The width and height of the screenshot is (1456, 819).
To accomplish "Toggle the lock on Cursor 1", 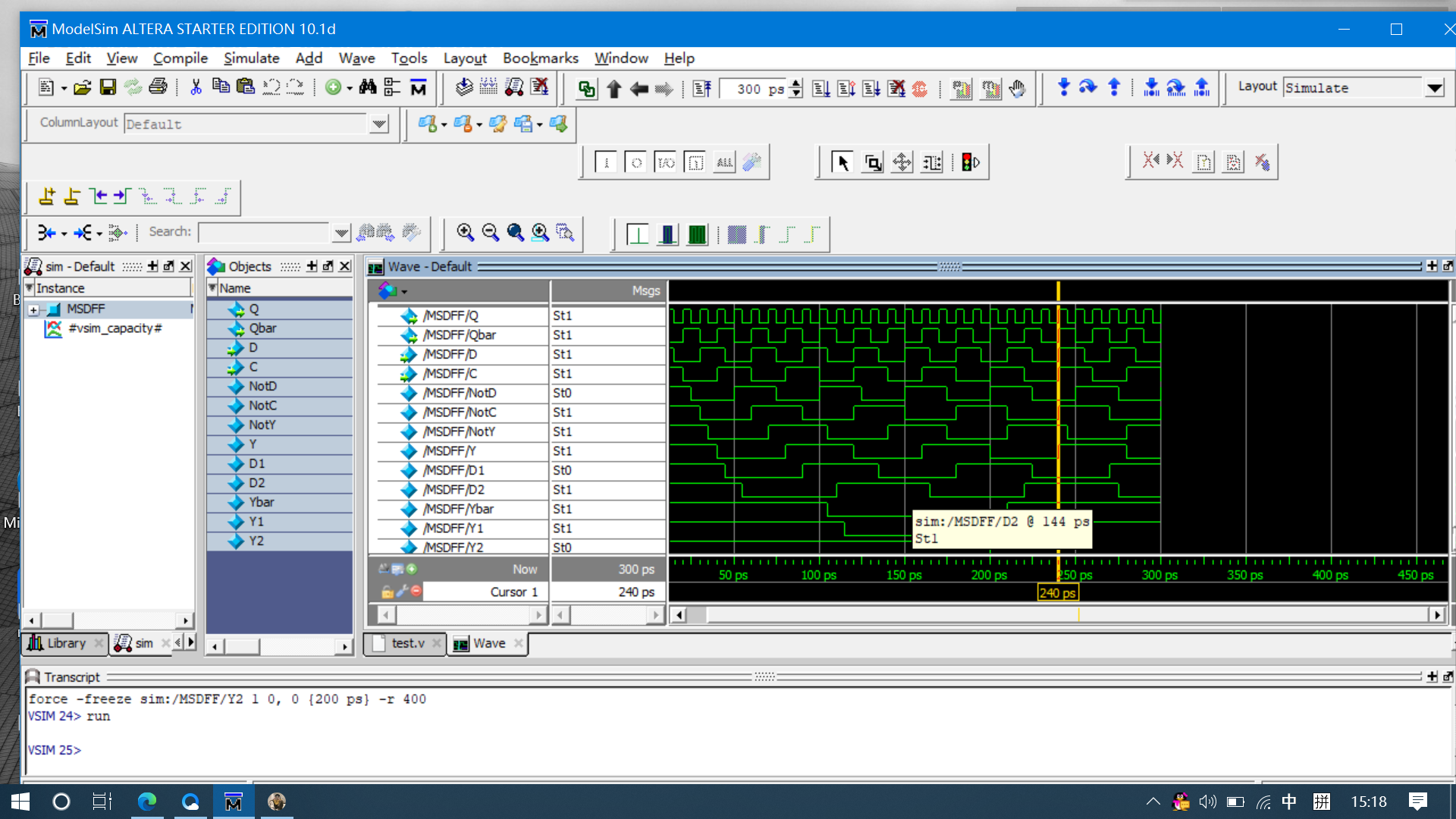I will [387, 591].
